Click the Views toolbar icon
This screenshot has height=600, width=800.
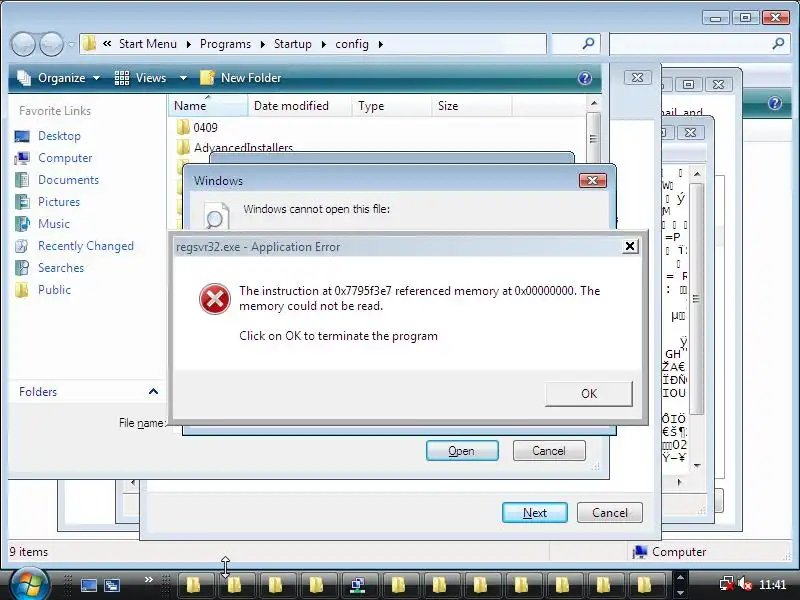pos(122,78)
